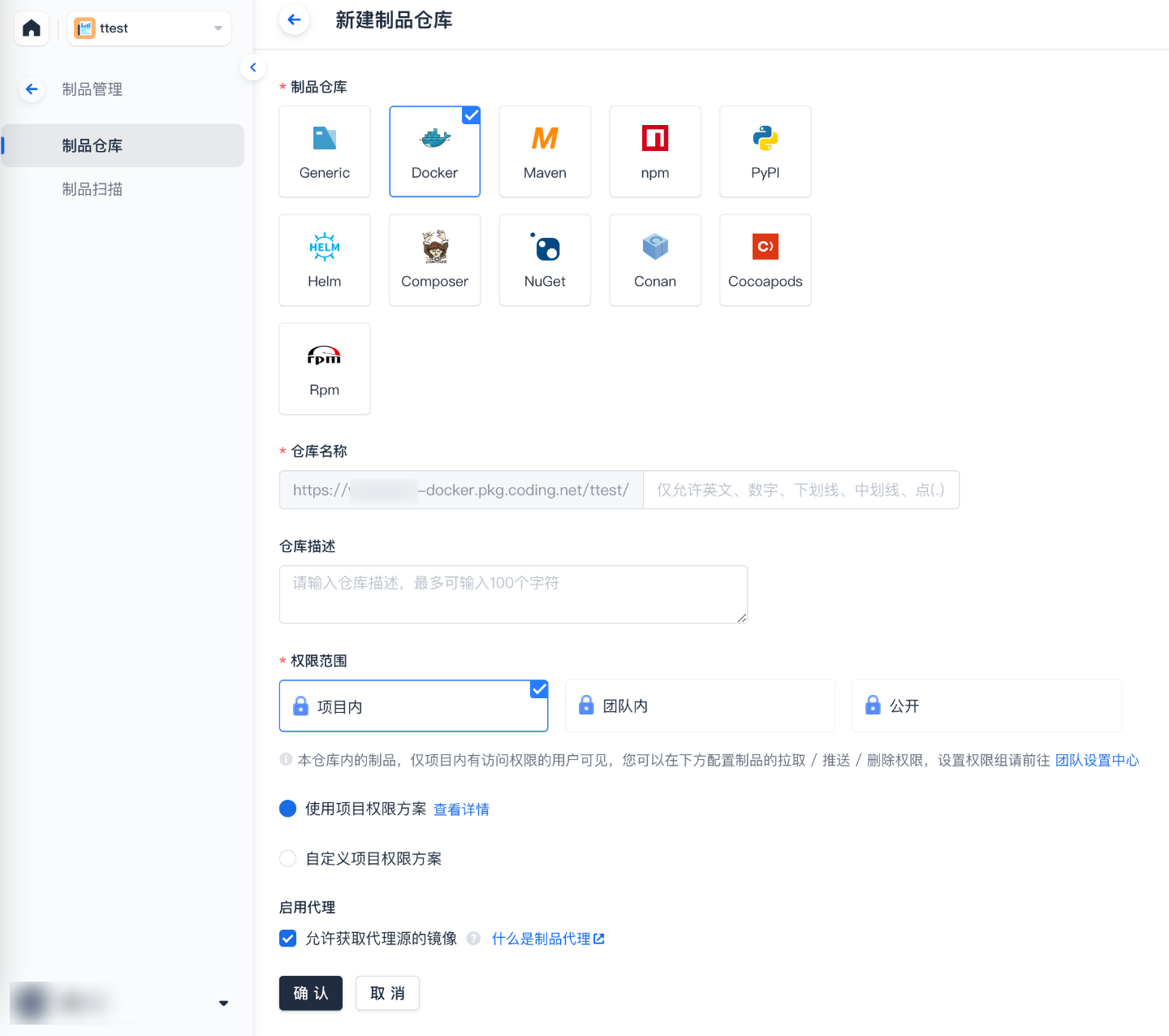Choose the Docker repository type
The height and width of the screenshot is (1036, 1169).
pyautogui.click(x=435, y=151)
